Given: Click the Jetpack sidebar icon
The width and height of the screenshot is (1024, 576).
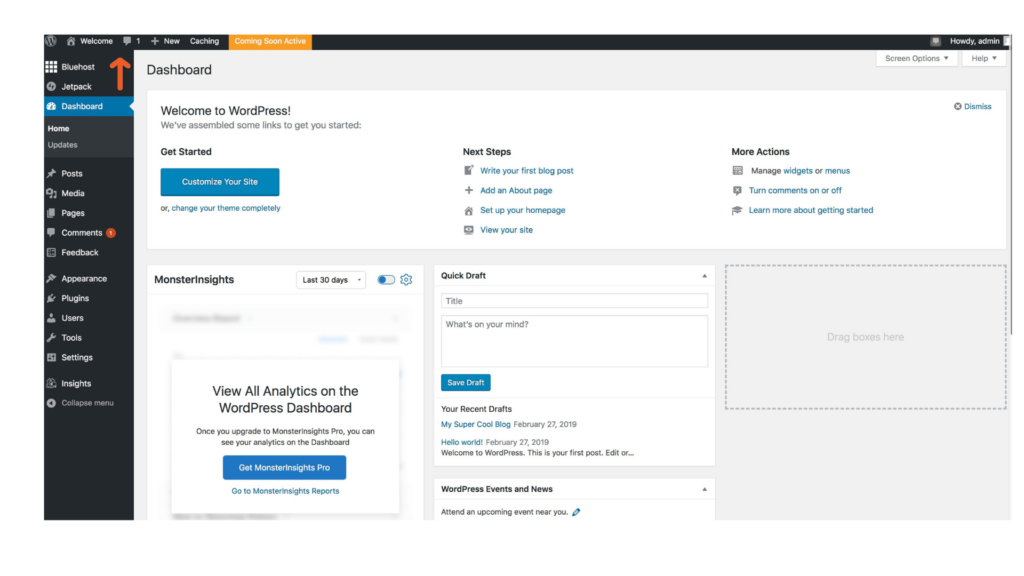Looking at the screenshot, I should [x=51, y=86].
